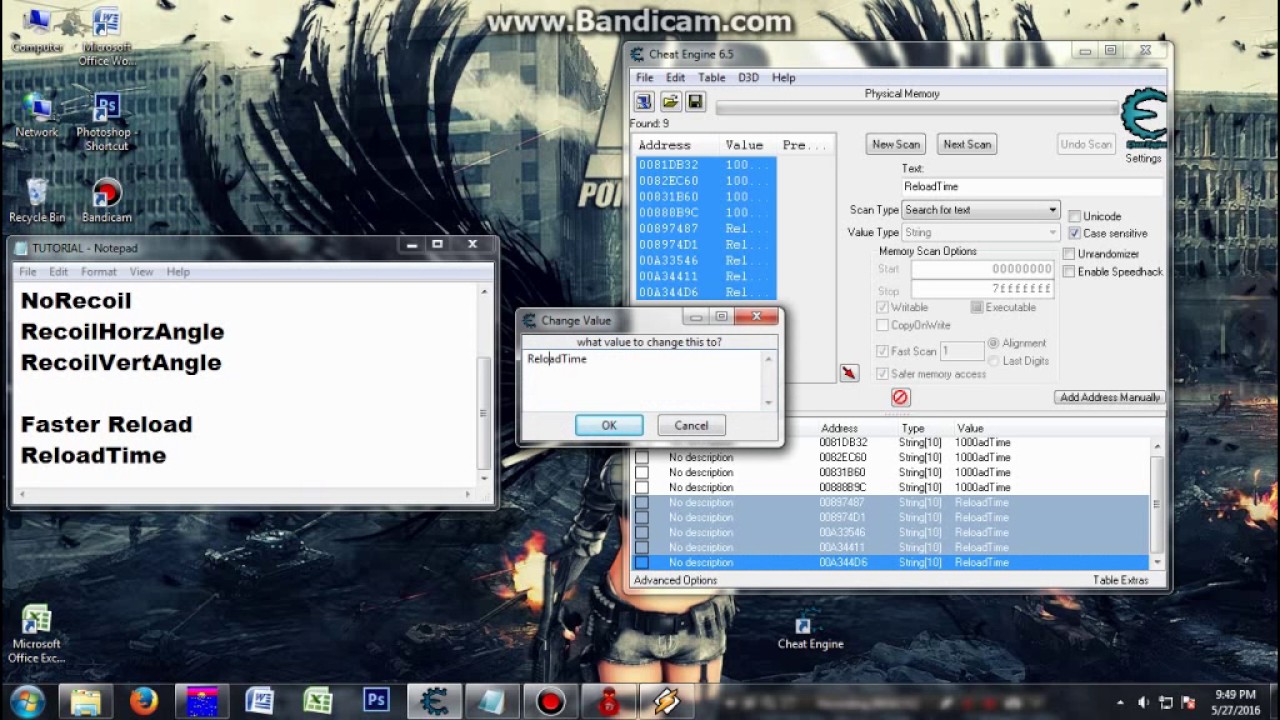Click Add Address Manually
The image size is (1280, 720).
point(1110,397)
